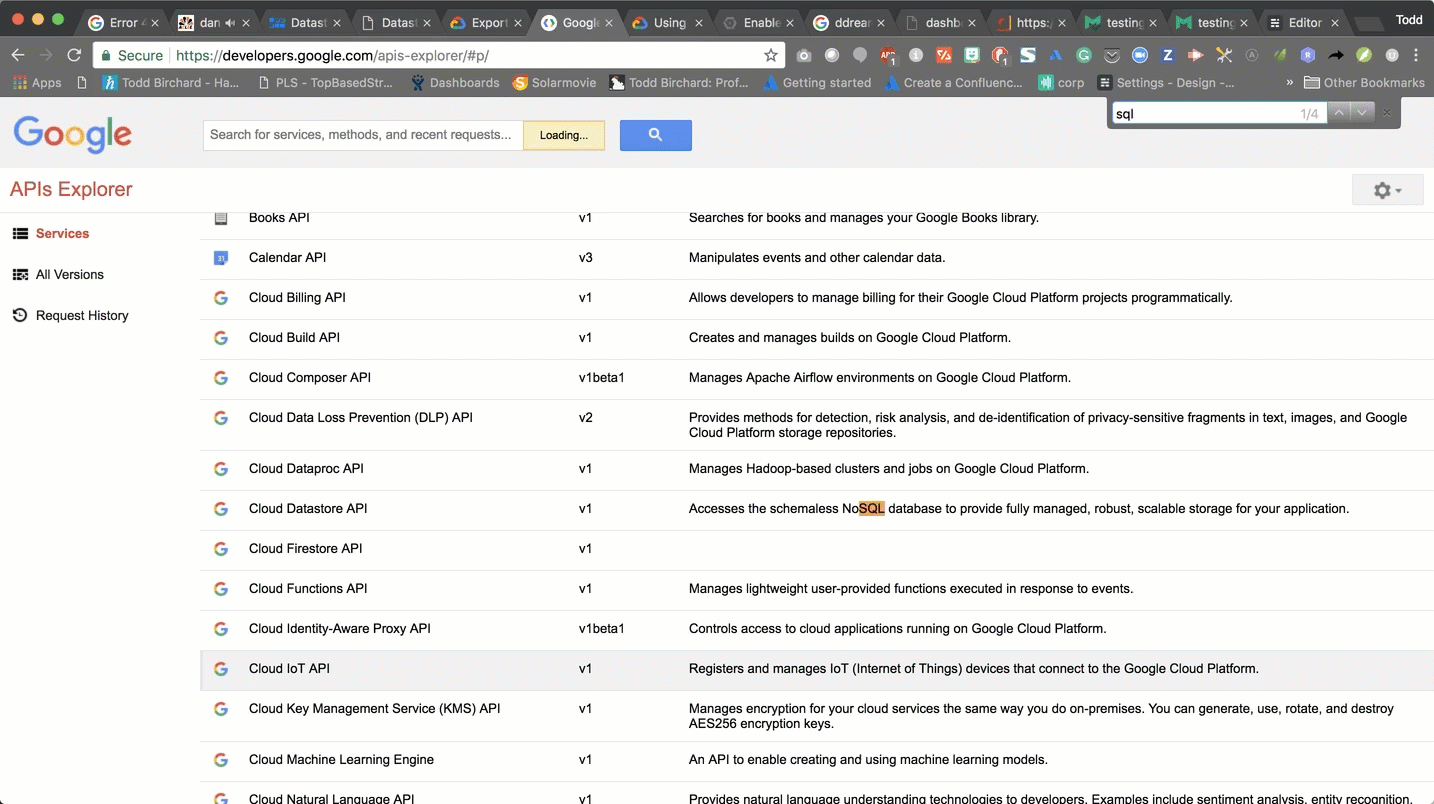Select Cloud Key Management Service (KMS) API
This screenshot has width=1434, height=804.
pos(817,716)
